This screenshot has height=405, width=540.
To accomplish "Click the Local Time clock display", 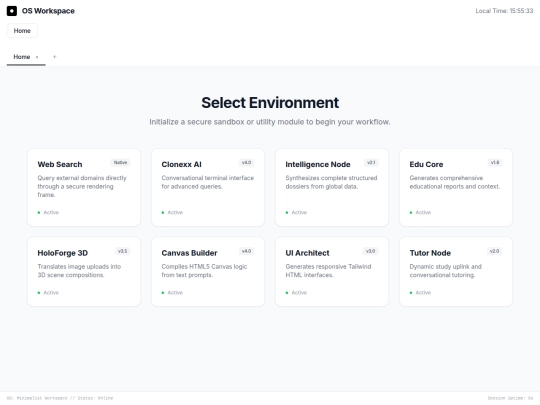I will click(504, 11).
